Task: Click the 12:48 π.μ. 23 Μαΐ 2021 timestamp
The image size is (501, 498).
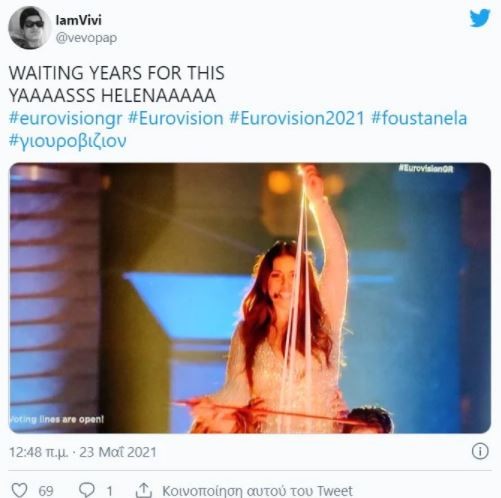Action: pos(83,452)
